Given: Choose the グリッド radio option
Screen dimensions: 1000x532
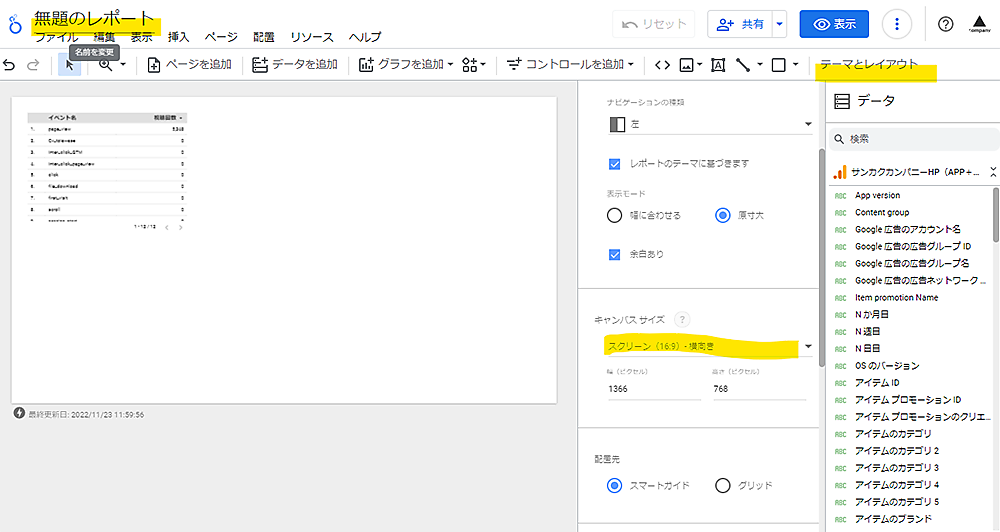Looking at the screenshot, I should pos(723,486).
